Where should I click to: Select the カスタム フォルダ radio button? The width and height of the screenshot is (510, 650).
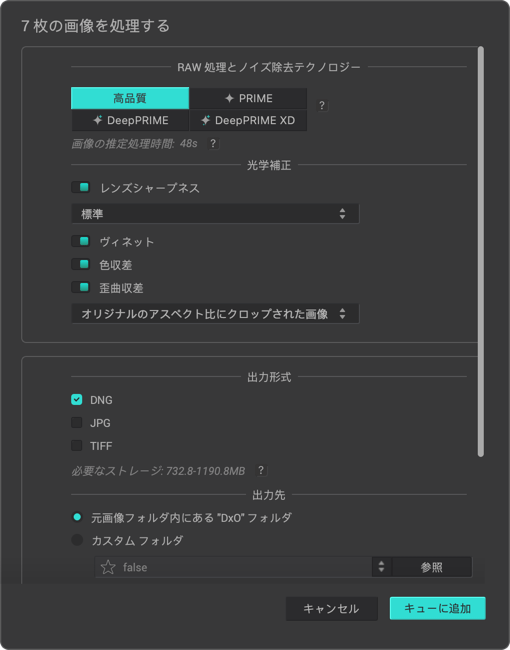[77, 540]
